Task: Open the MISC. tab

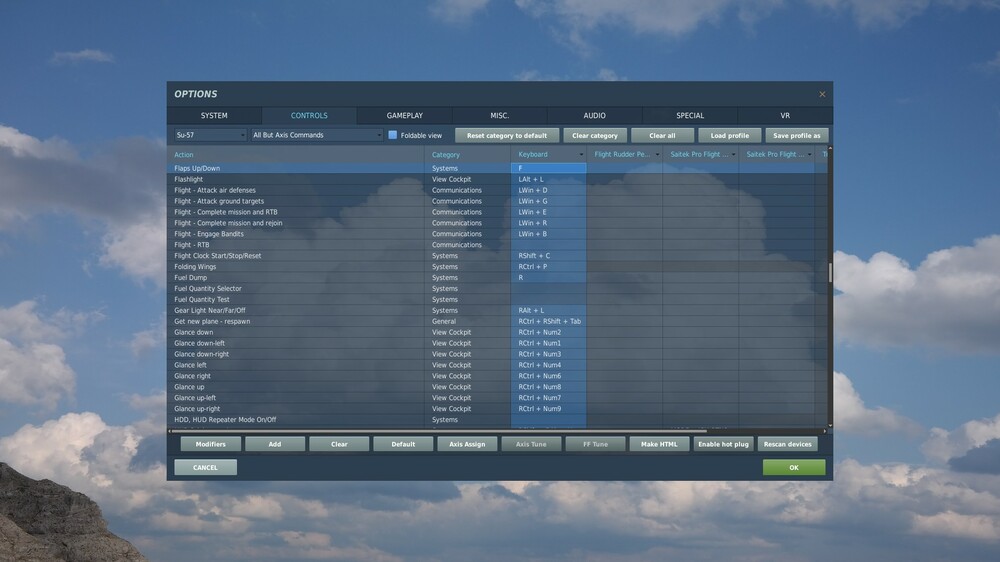Action: click(499, 115)
